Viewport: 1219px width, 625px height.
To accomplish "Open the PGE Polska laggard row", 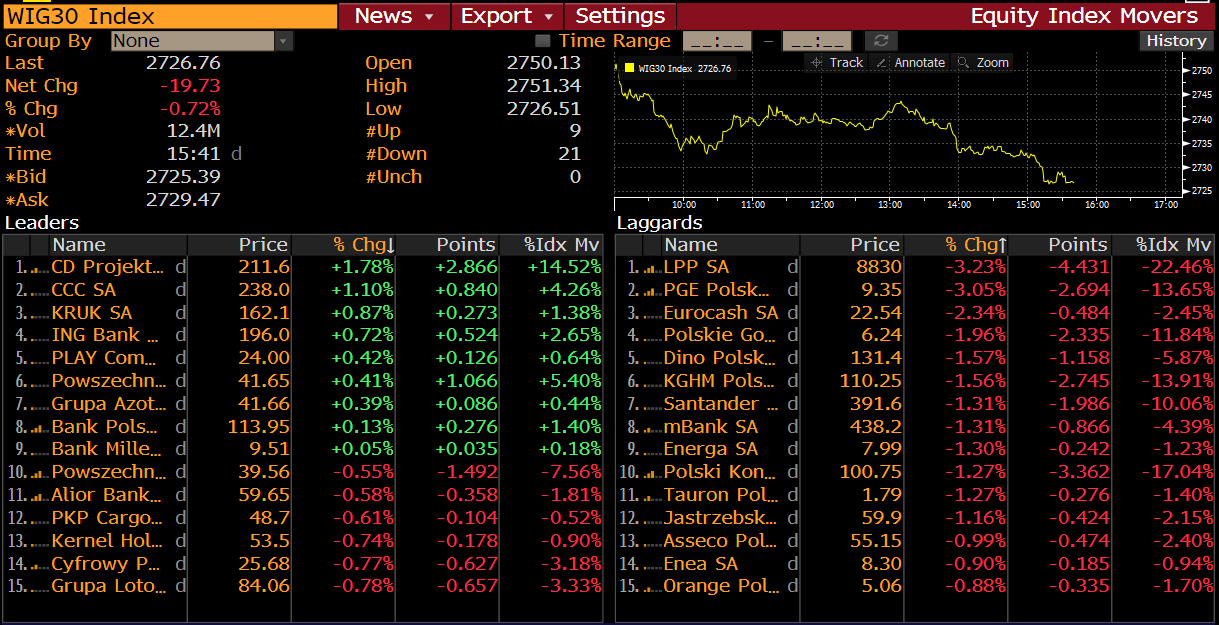I will click(720, 290).
